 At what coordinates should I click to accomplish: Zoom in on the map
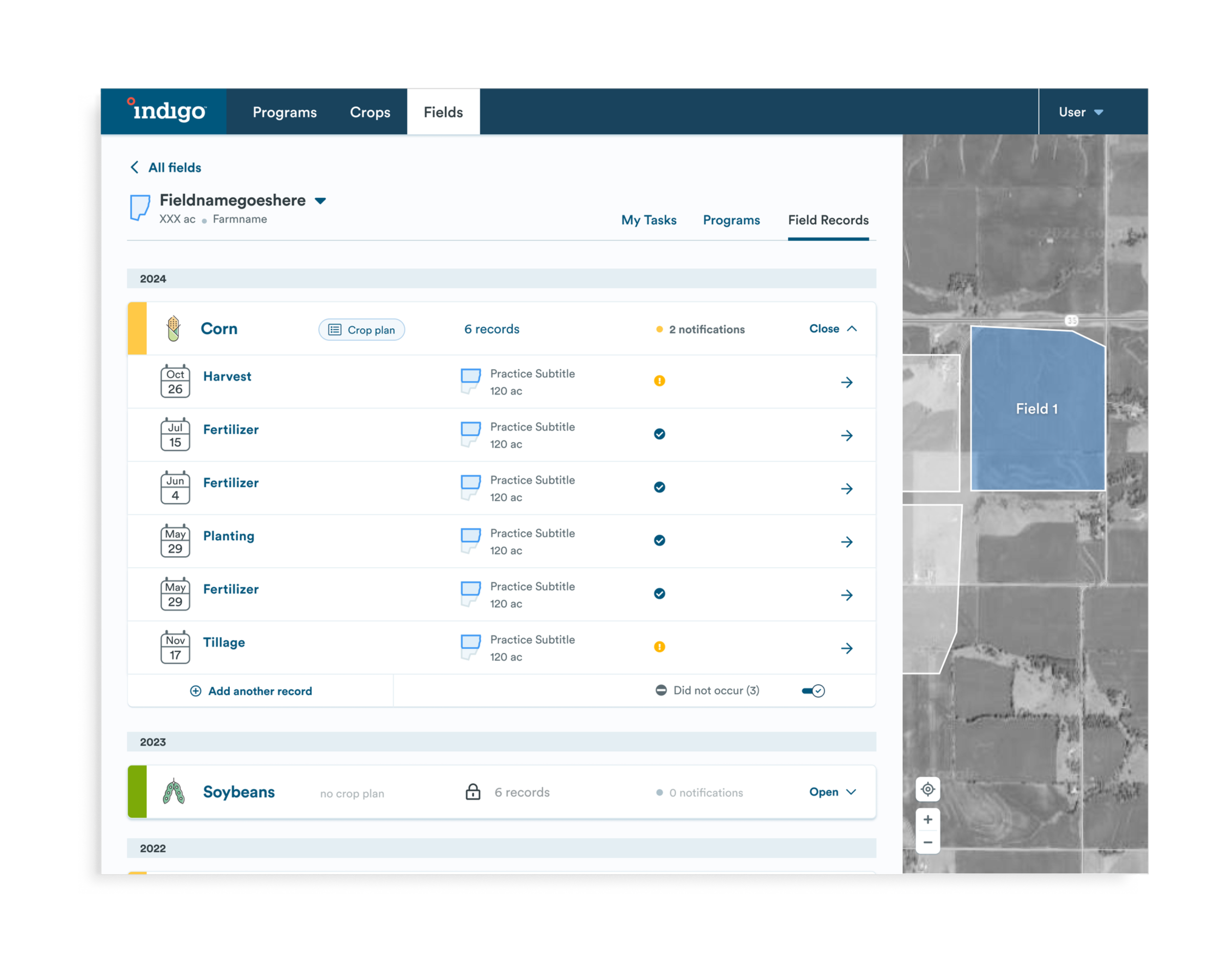927,819
